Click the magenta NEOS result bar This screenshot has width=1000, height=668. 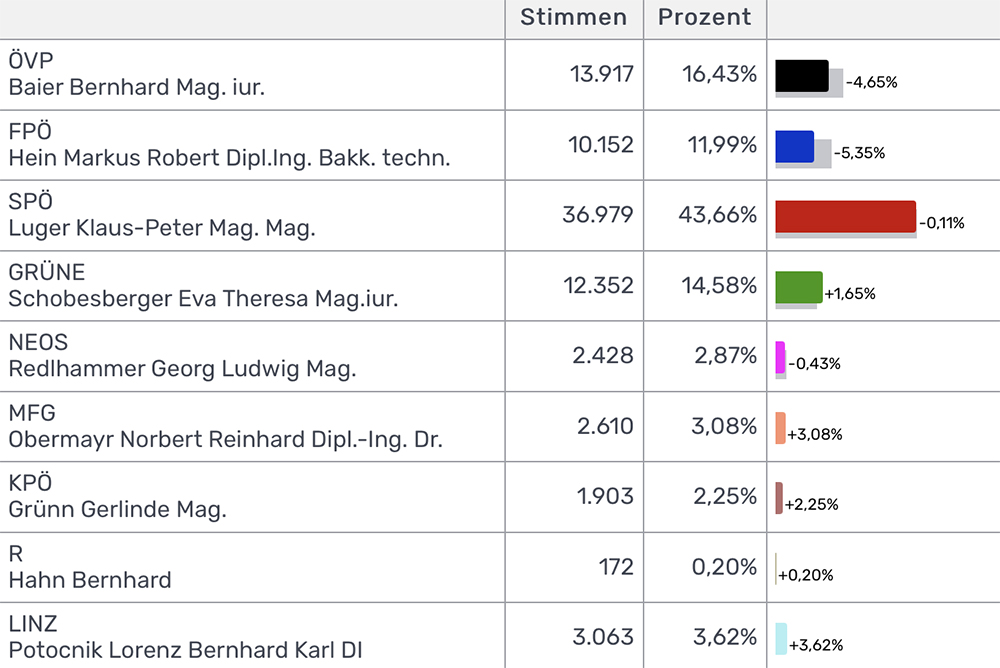pos(780,357)
